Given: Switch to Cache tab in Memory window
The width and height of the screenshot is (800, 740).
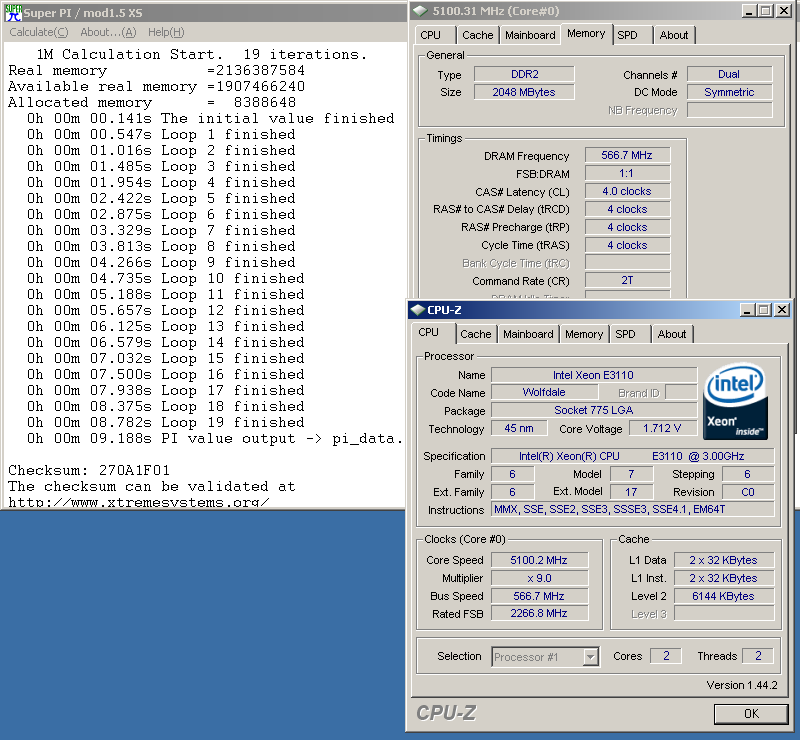Looking at the screenshot, I should [478, 35].
